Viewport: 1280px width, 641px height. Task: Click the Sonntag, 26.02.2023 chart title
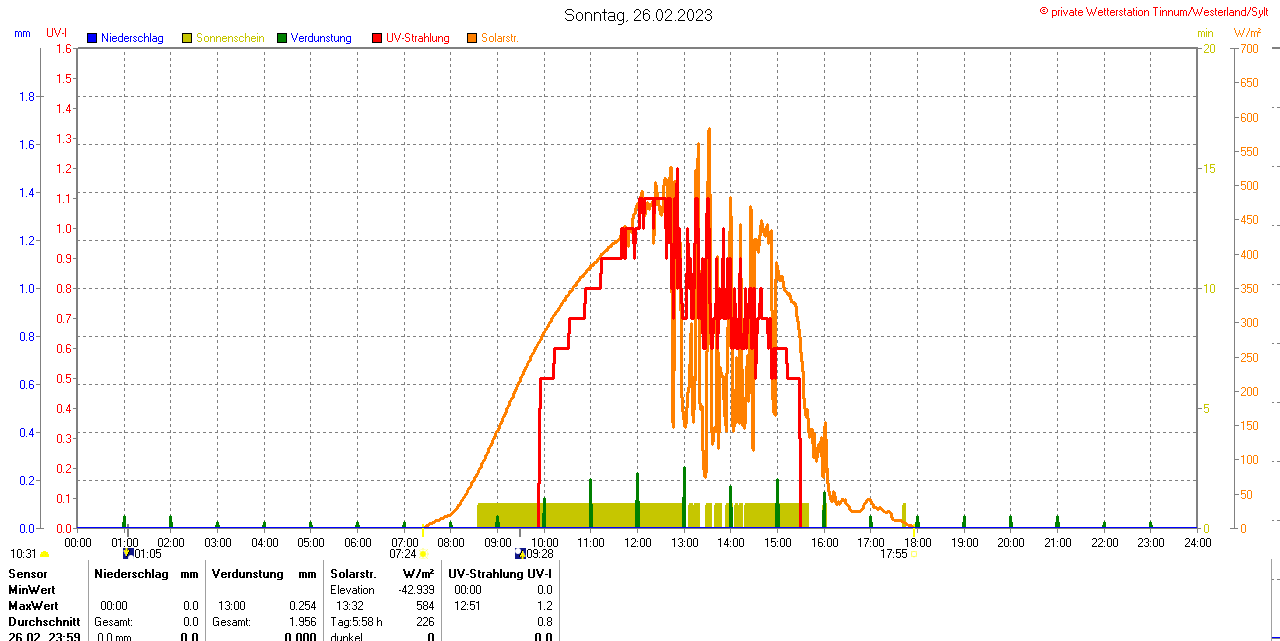click(x=639, y=15)
